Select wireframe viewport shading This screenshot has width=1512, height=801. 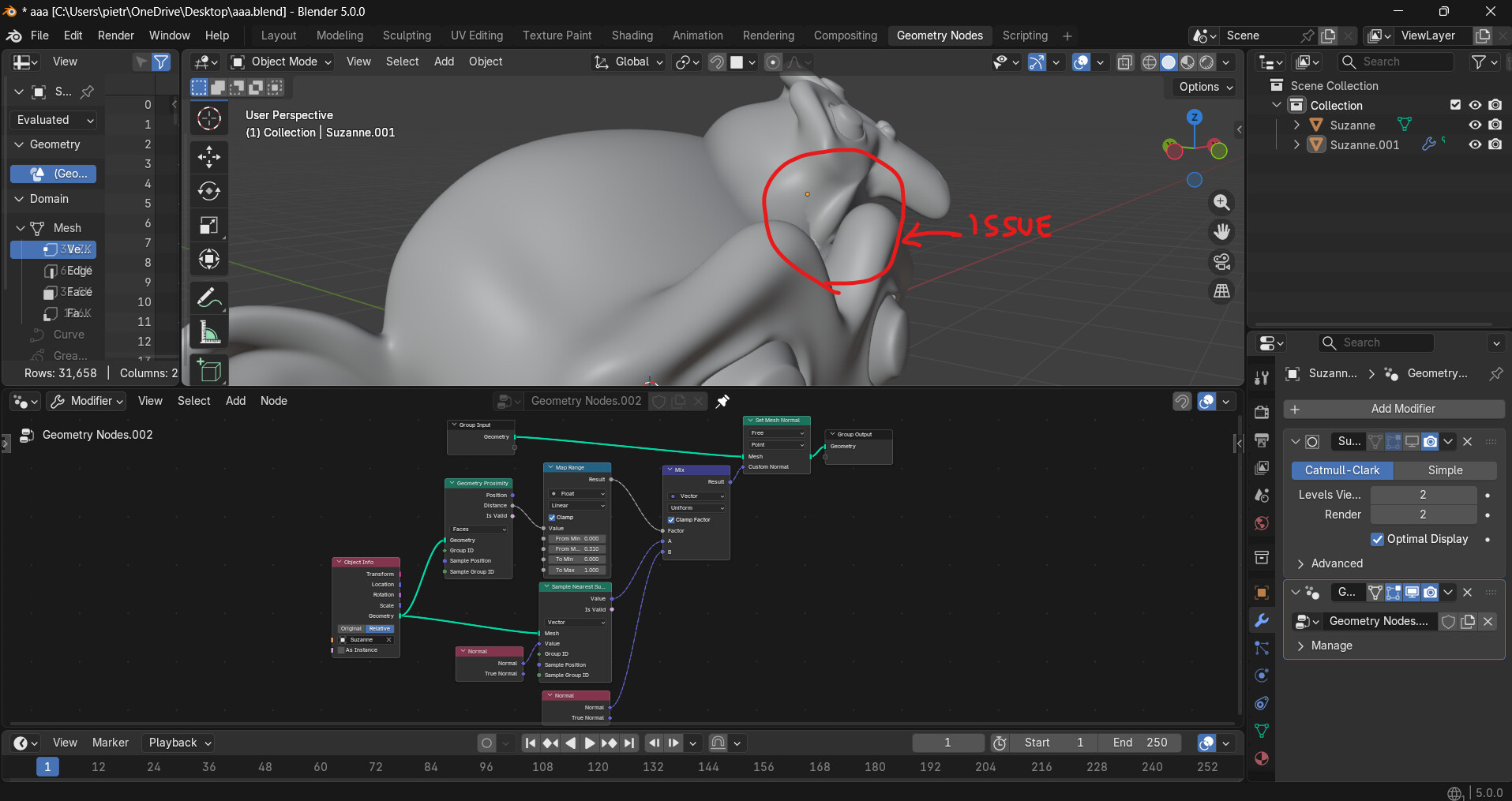pyautogui.click(x=1150, y=62)
